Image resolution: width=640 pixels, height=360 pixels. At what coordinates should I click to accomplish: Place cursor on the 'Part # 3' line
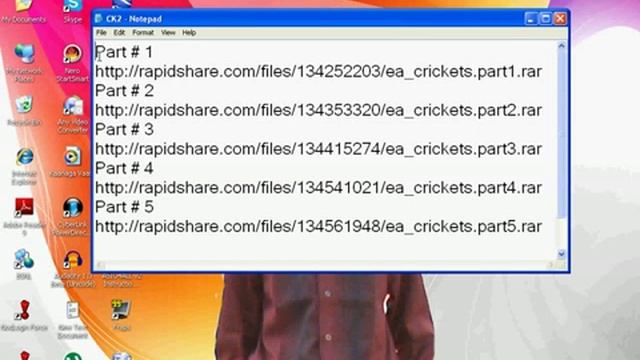click(x=124, y=129)
